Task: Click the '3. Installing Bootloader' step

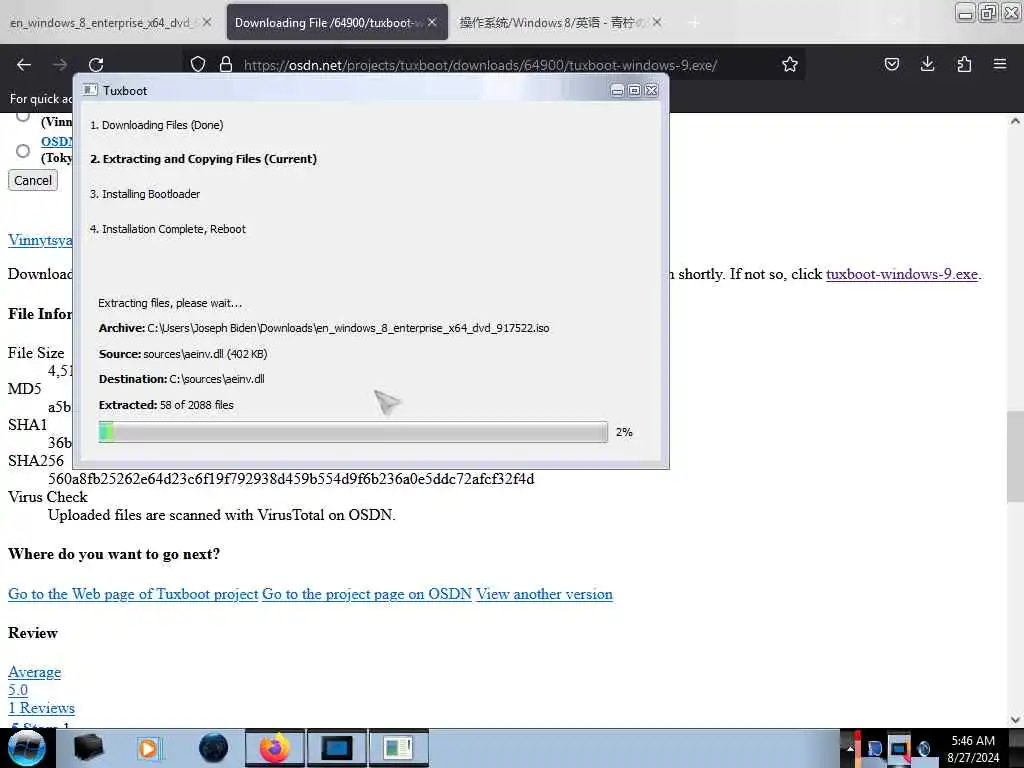Action: (x=145, y=194)
